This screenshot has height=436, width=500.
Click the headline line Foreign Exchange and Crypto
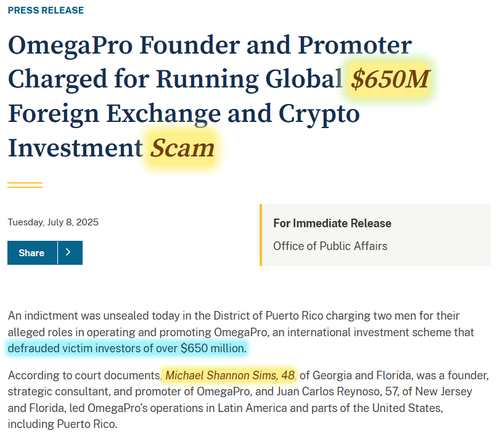click(x=184, y=114)
